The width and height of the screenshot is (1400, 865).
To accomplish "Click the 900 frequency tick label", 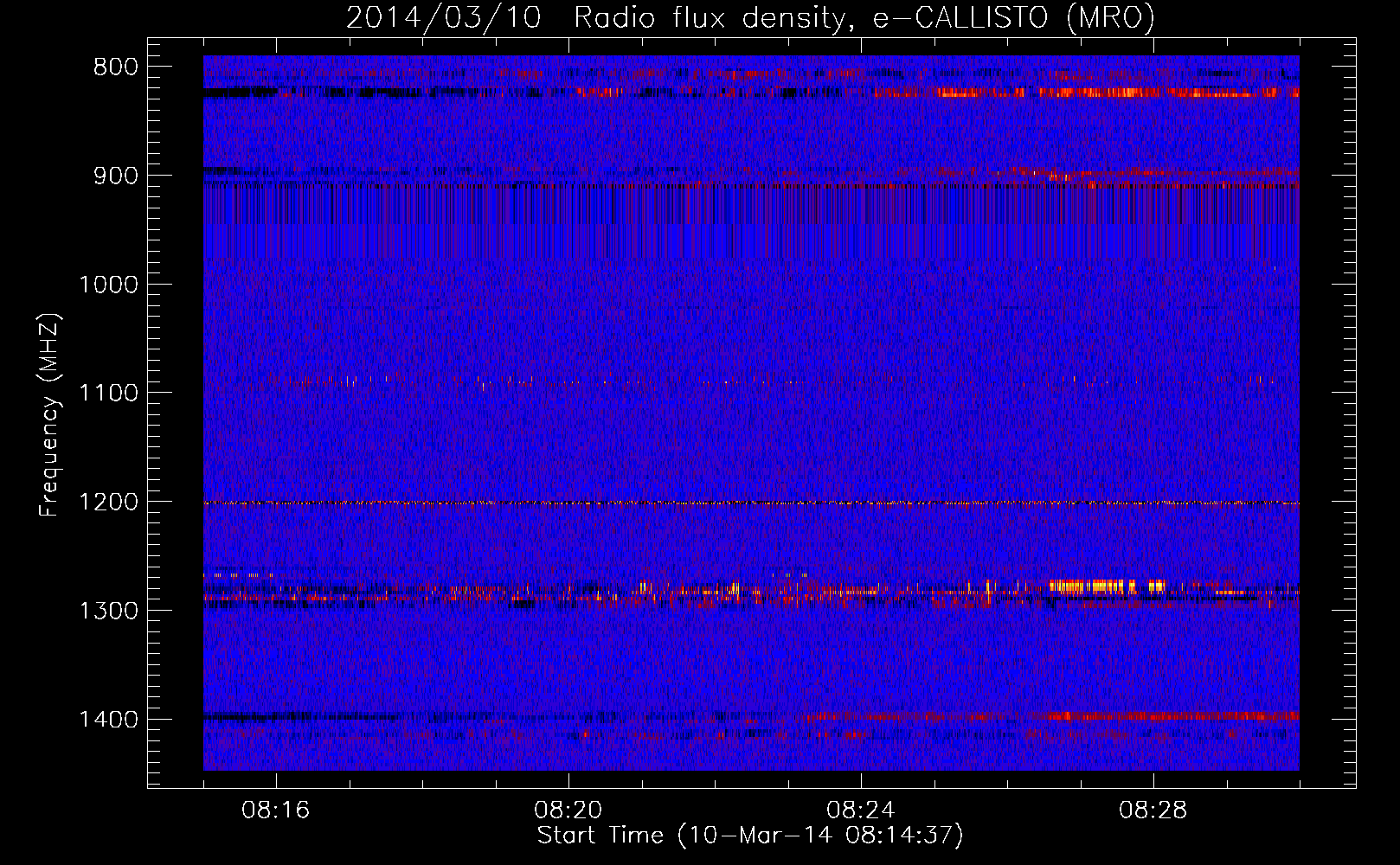I will pyautogui.click(x=116, y=176).
